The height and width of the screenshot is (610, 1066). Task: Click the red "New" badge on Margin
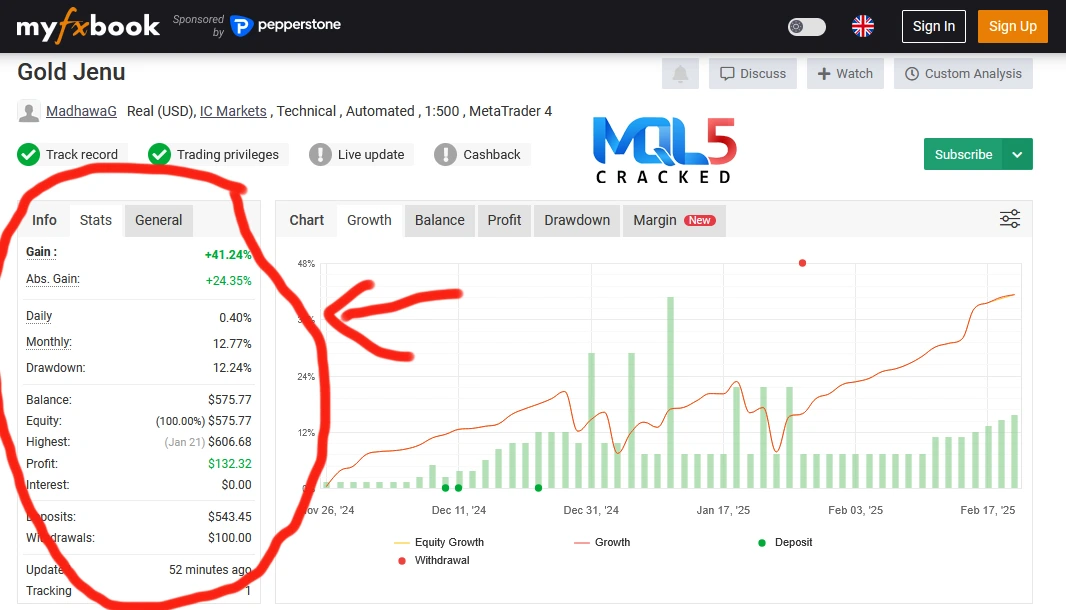pyautogui.click(x=700, y=220)
